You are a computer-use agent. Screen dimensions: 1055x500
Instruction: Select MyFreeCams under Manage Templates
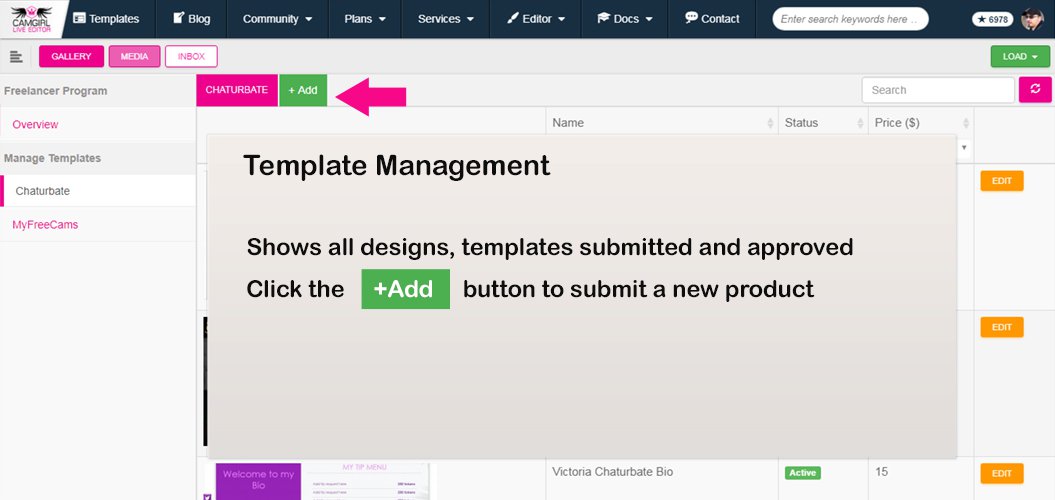tap(45, 225)
